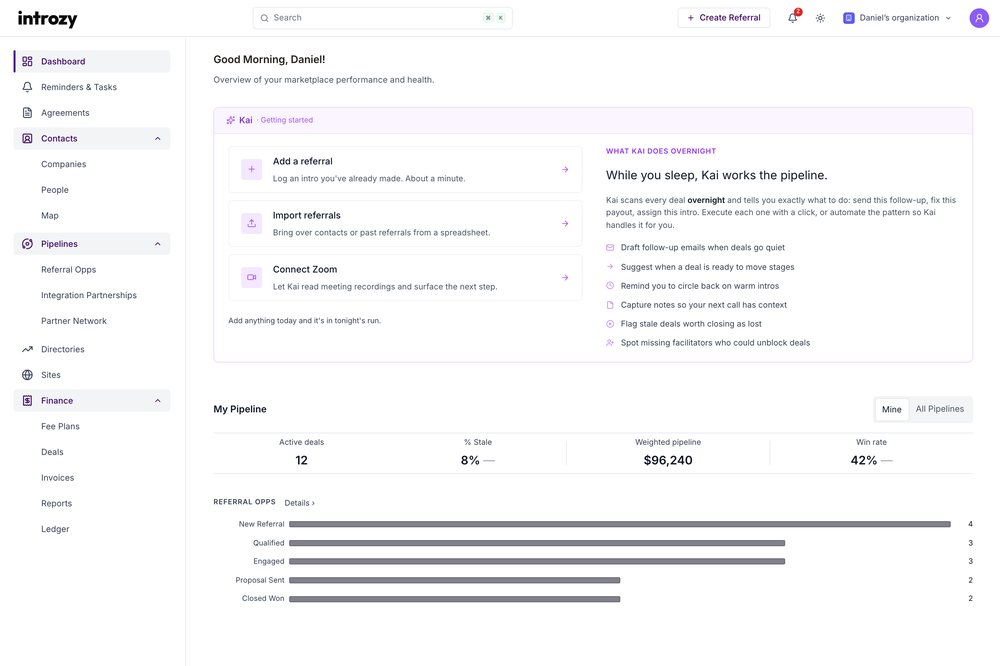The height and width of the screenshot is (666, 1000).
Task: Click the search magnifier icon
Action: pyautogui.click(x=265, y=18)
